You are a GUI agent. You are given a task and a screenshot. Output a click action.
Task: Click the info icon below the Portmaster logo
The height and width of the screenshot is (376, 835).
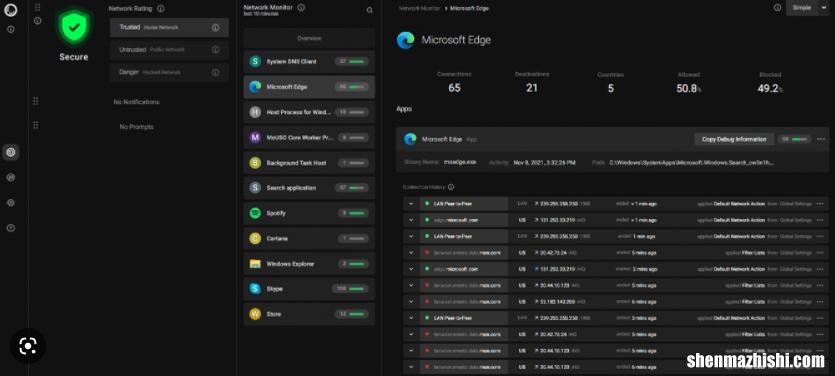[x=10, y=29]
